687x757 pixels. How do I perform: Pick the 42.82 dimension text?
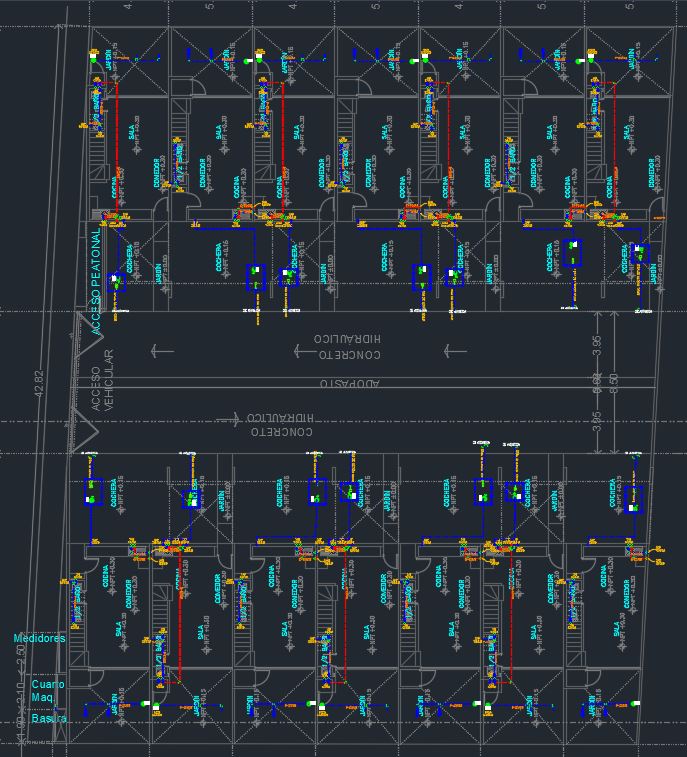[40, 384]
